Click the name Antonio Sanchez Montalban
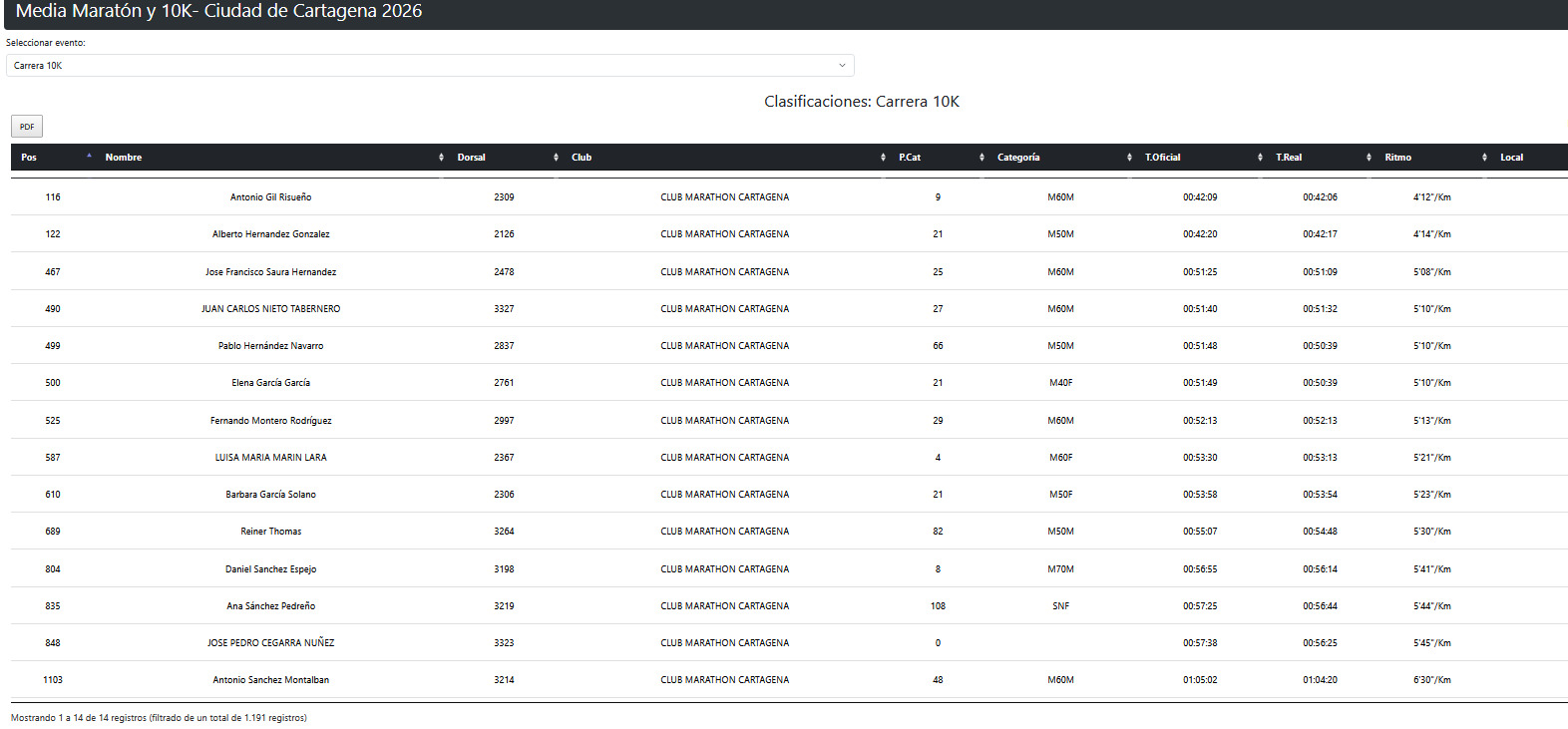The width and height of the screenshot is (1568, 729). click(x=270, y=680)
